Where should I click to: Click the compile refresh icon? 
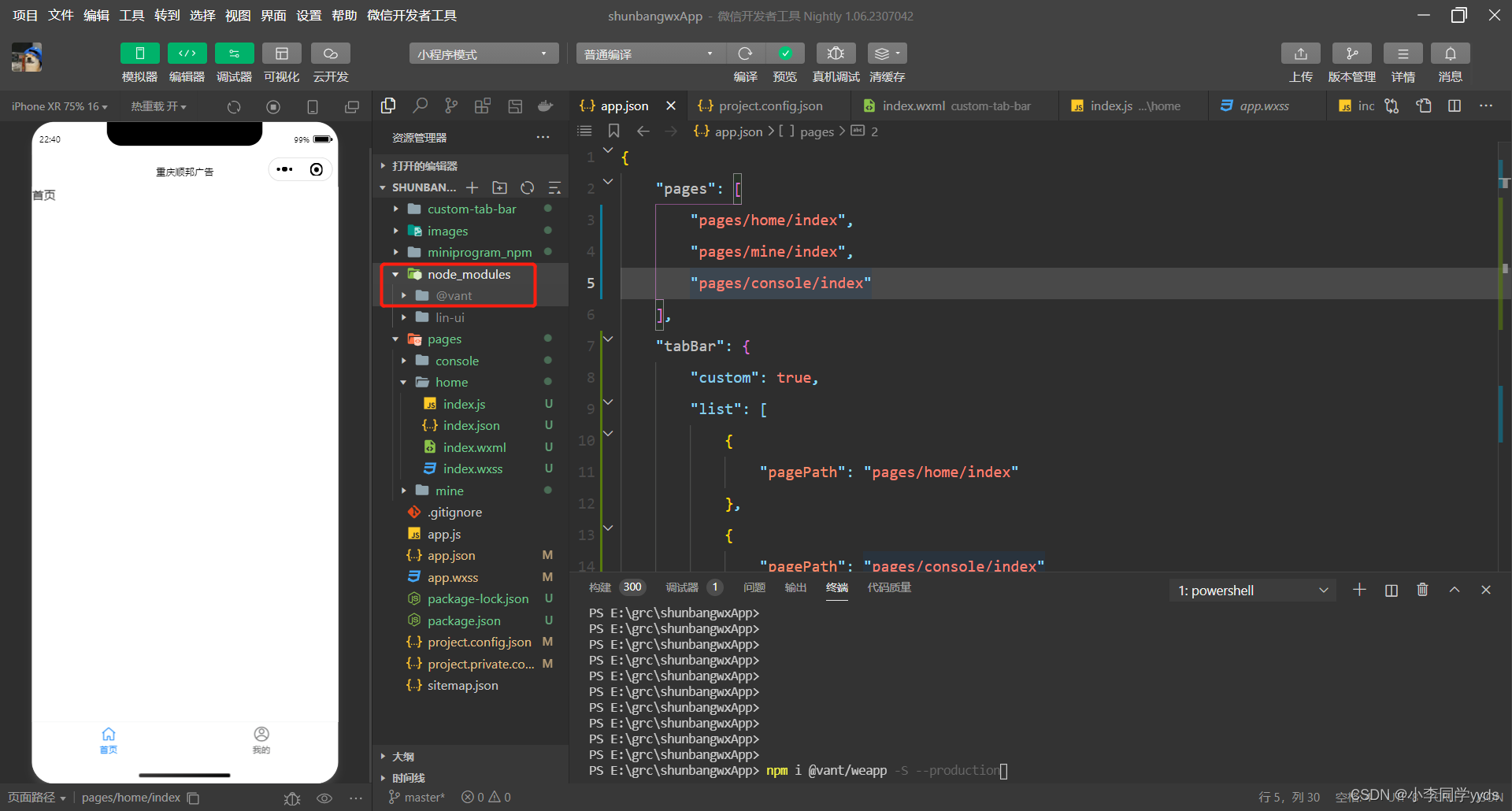[x=745, y=54]
